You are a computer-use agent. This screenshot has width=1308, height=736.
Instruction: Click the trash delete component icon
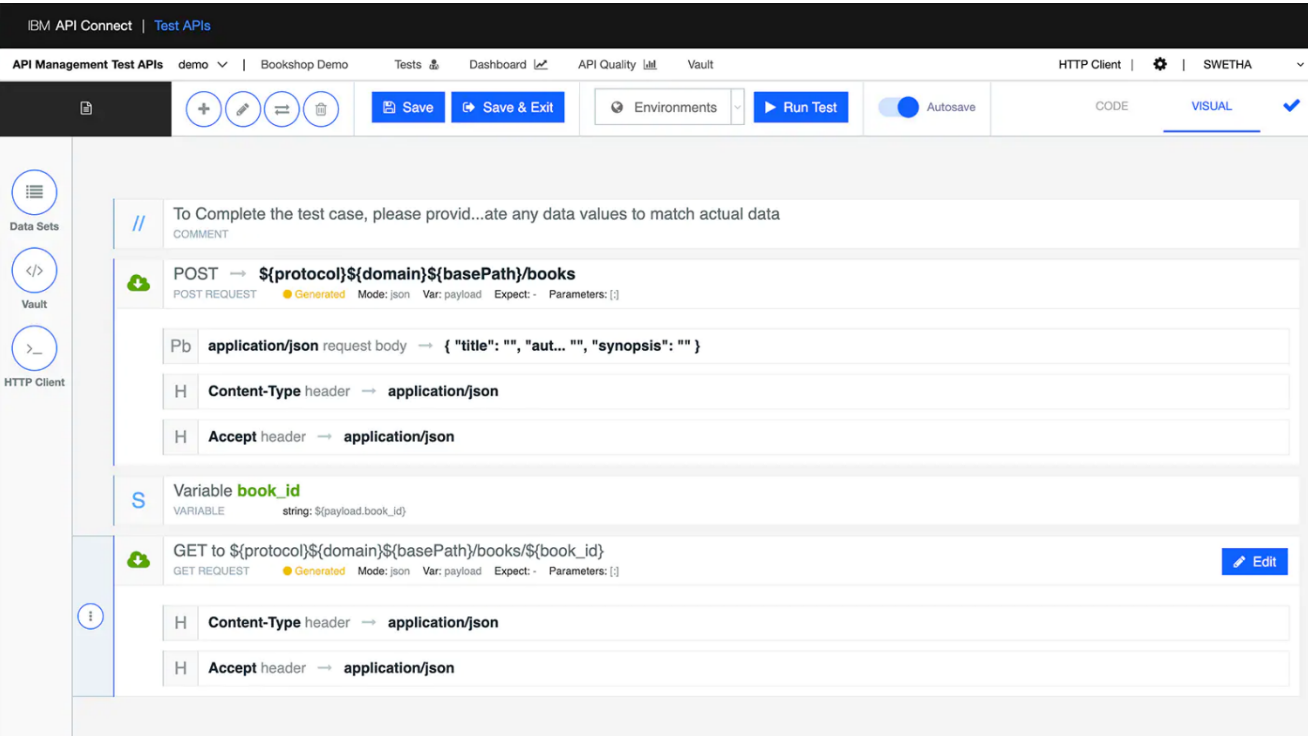coord(321,108)
